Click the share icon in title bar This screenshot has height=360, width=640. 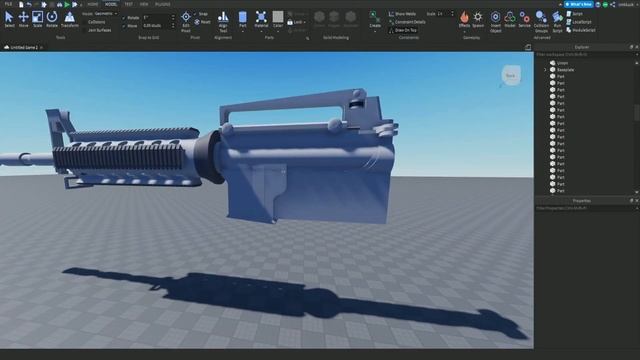tap(613, 4)
